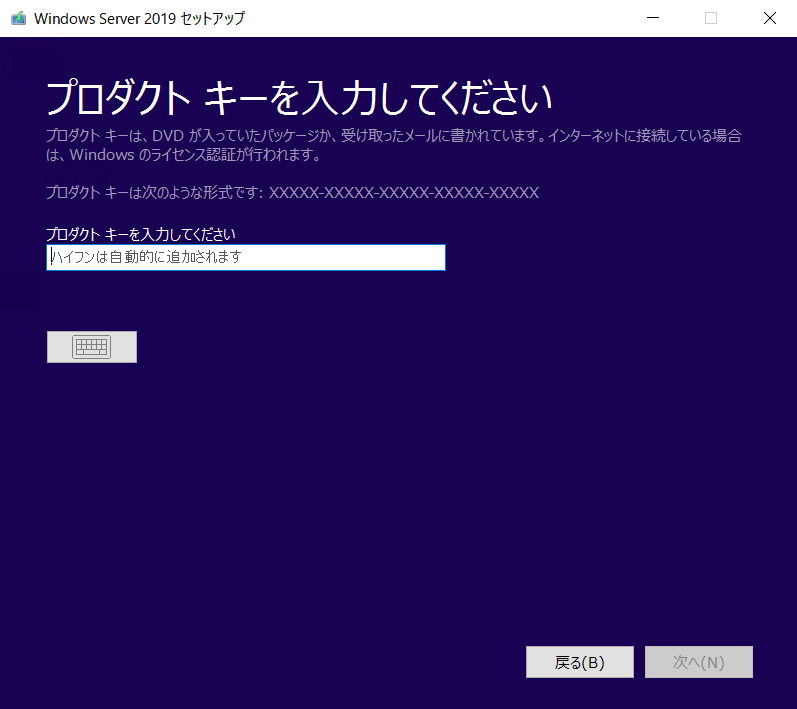Click the setup app icon in title bar
Screen dimensions: 797x709
pyautogui.click(x=19, y=18)
